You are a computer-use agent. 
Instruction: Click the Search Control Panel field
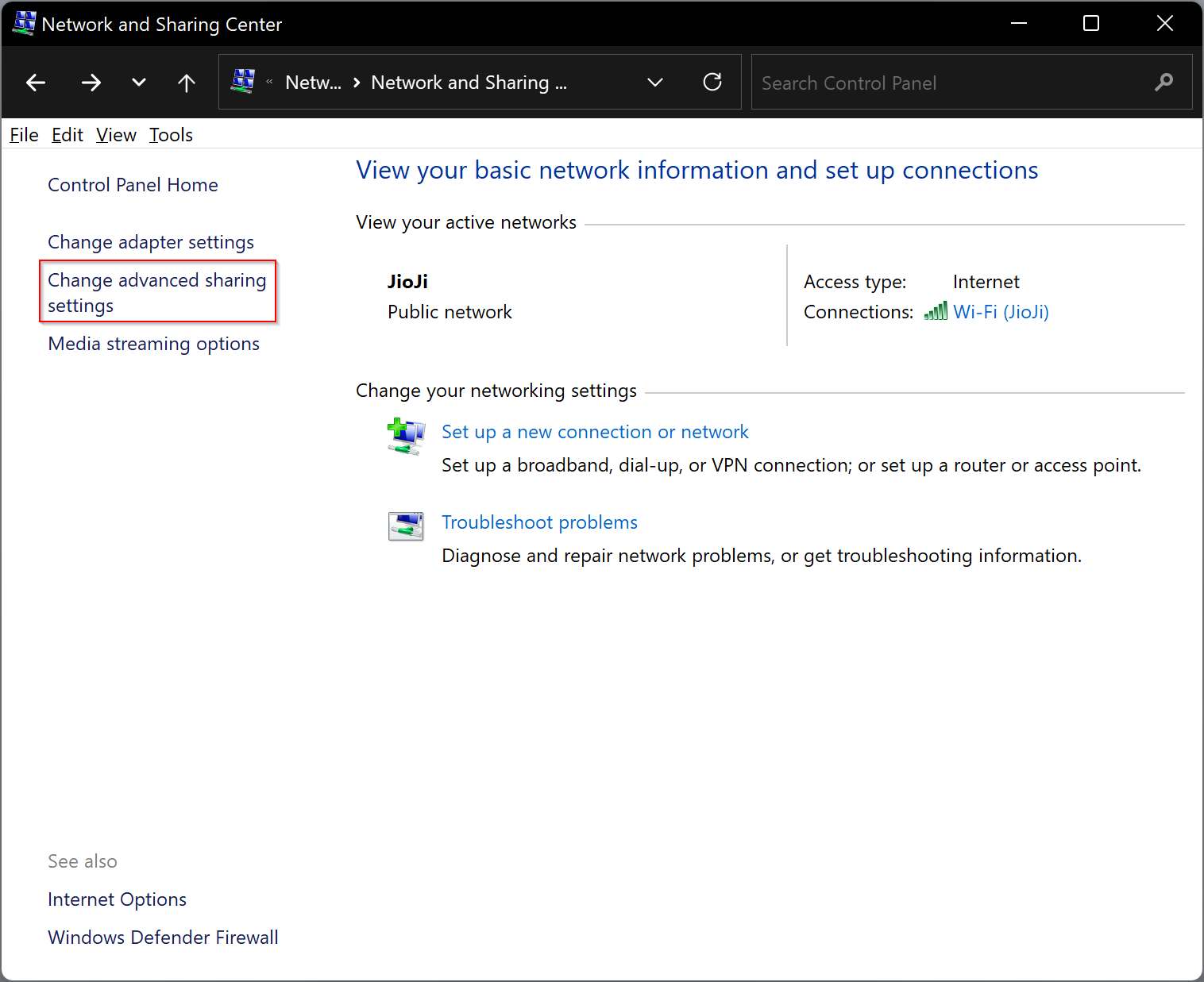[x=971, y=82]
